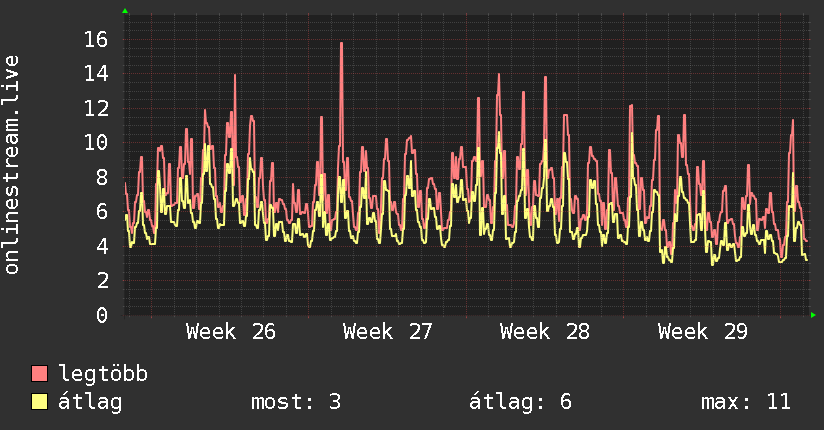Click the y-axis value 4
The height and width of the screenshot is (430, 824).
click(x=102, y=246)
